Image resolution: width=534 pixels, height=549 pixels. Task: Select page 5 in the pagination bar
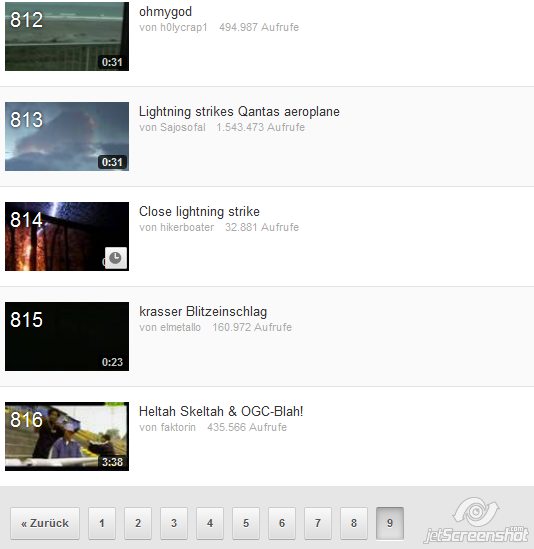pos(246,523)
